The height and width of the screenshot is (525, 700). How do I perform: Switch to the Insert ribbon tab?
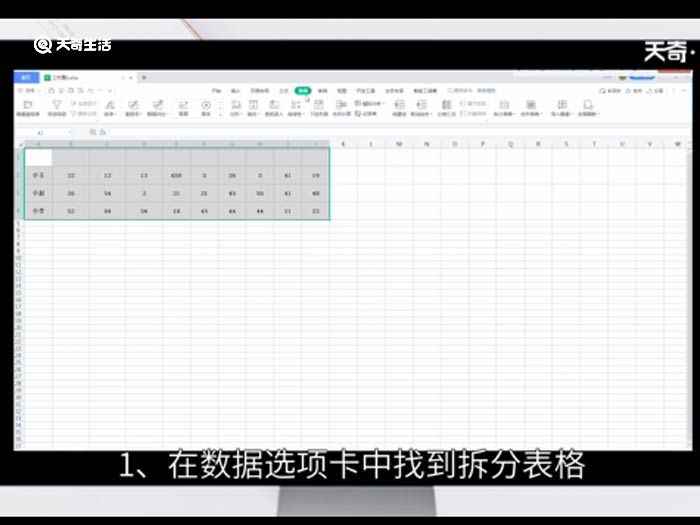click(x=235, y=90)
